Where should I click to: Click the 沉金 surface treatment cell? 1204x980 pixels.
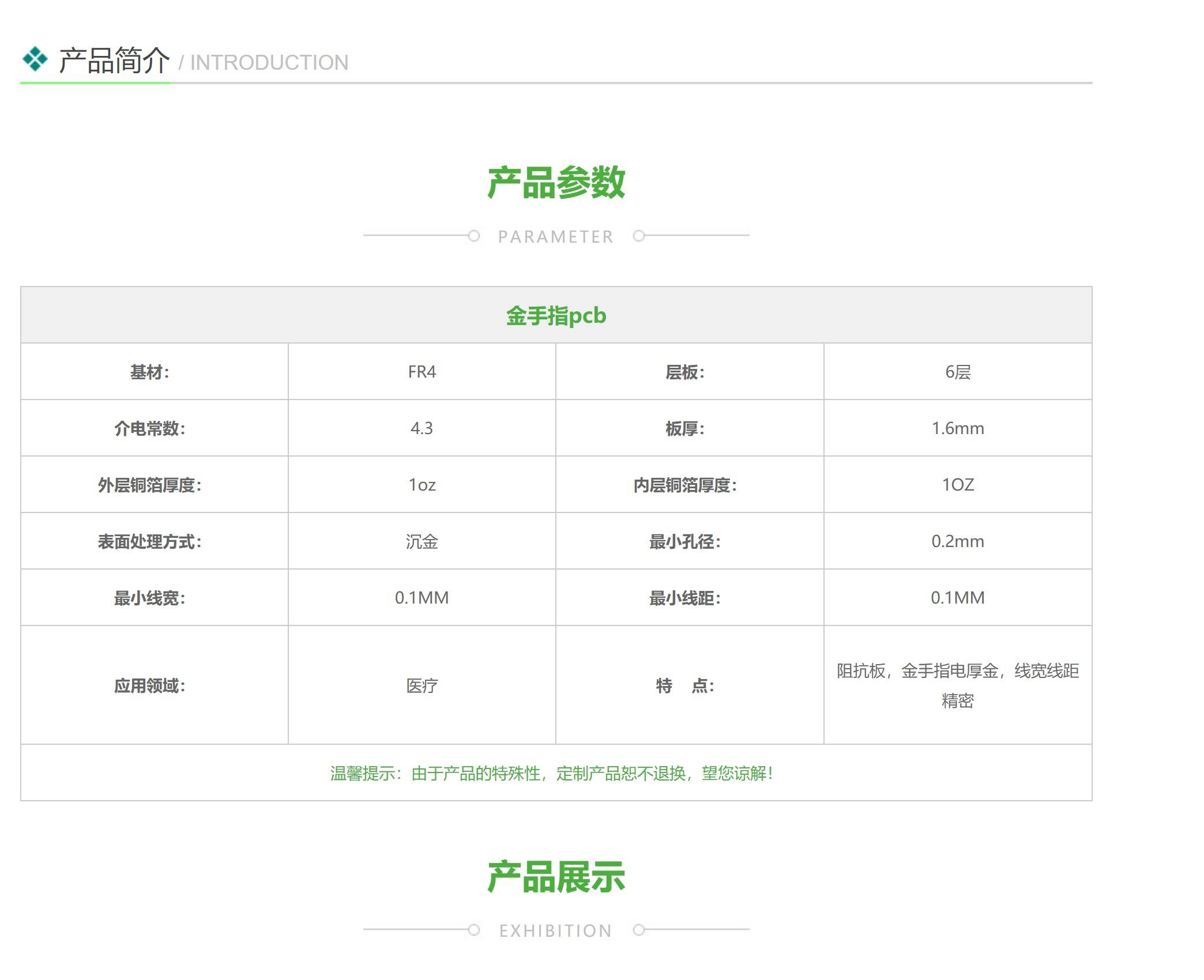point(422,541)
